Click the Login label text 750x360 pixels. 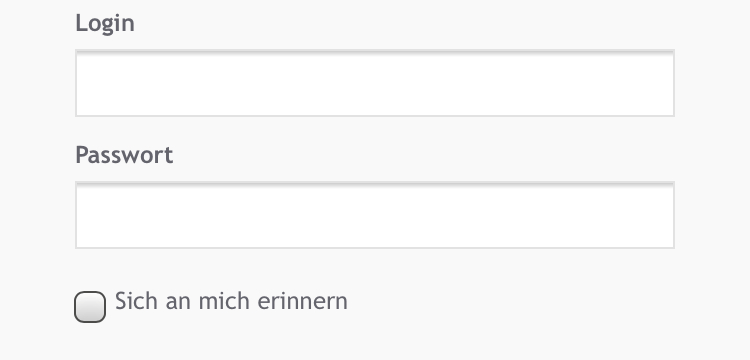pyautogui.click(x=105, y=23)
